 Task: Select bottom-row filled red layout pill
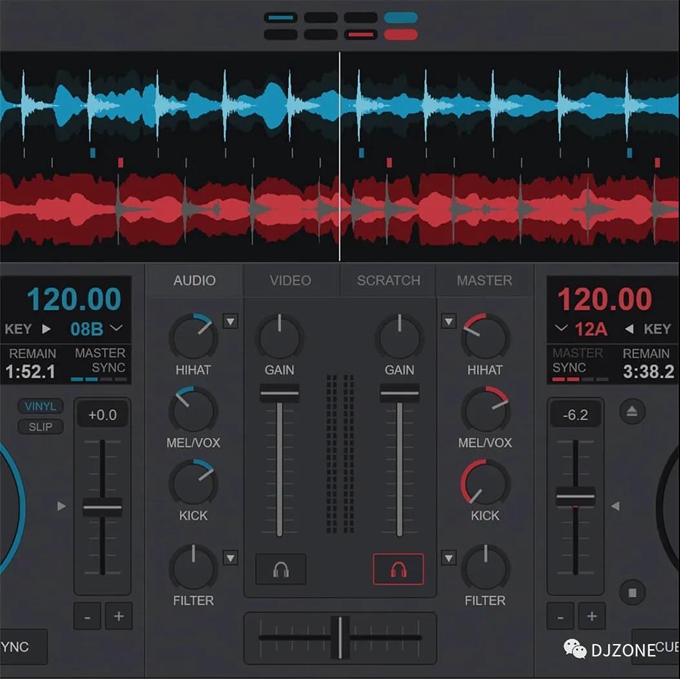pyautogui.click(x=401, y=34)
